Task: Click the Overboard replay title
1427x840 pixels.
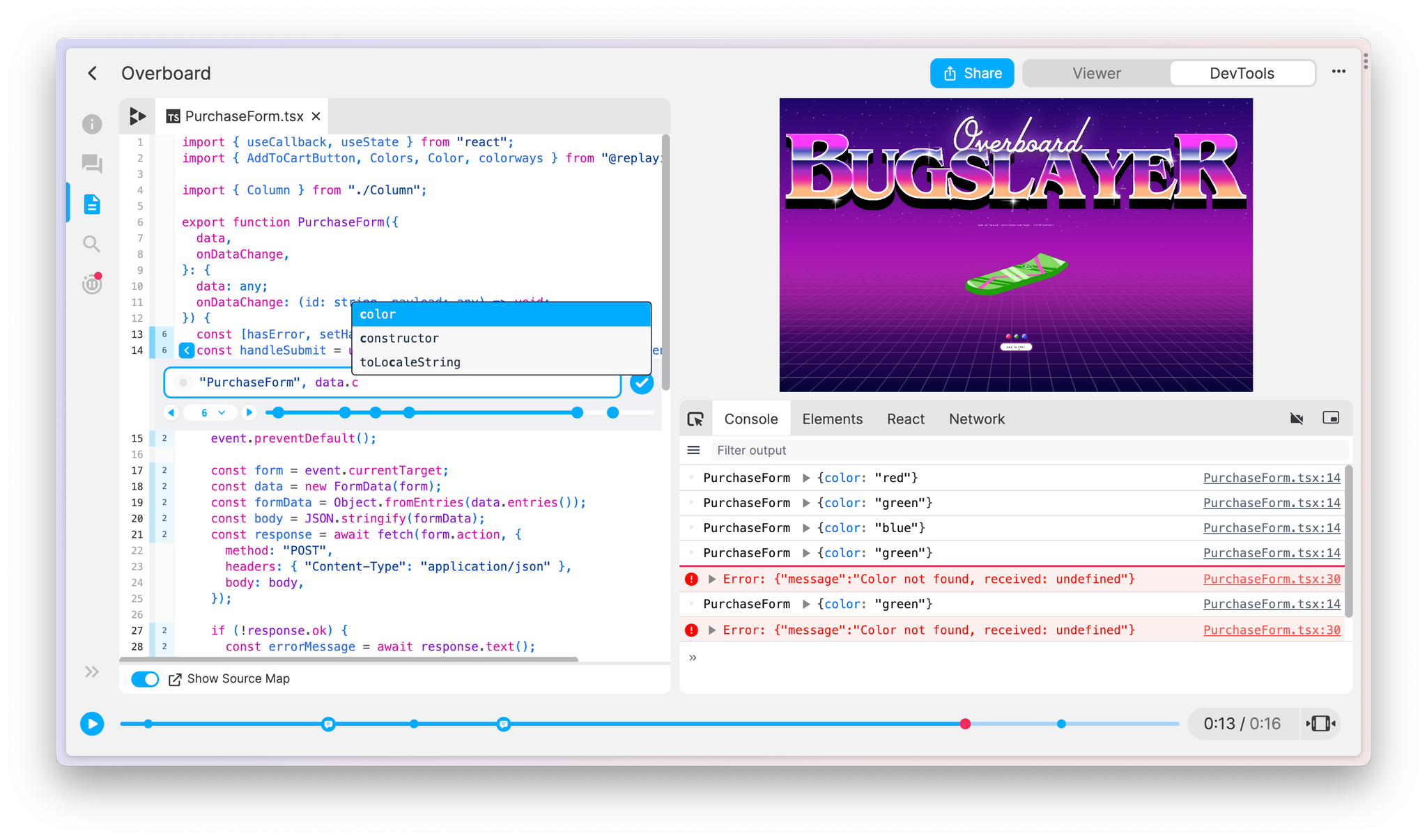Action: point(166,73)
